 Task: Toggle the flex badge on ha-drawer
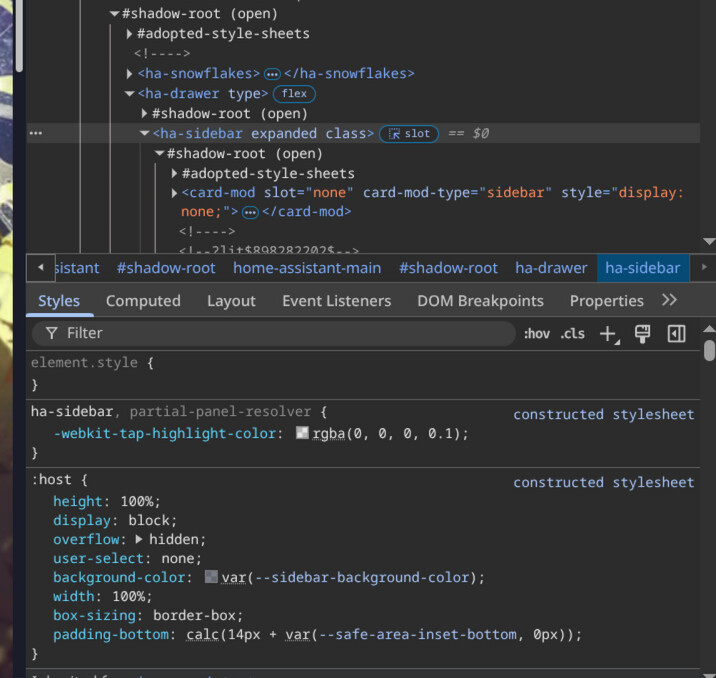(294, 94)
